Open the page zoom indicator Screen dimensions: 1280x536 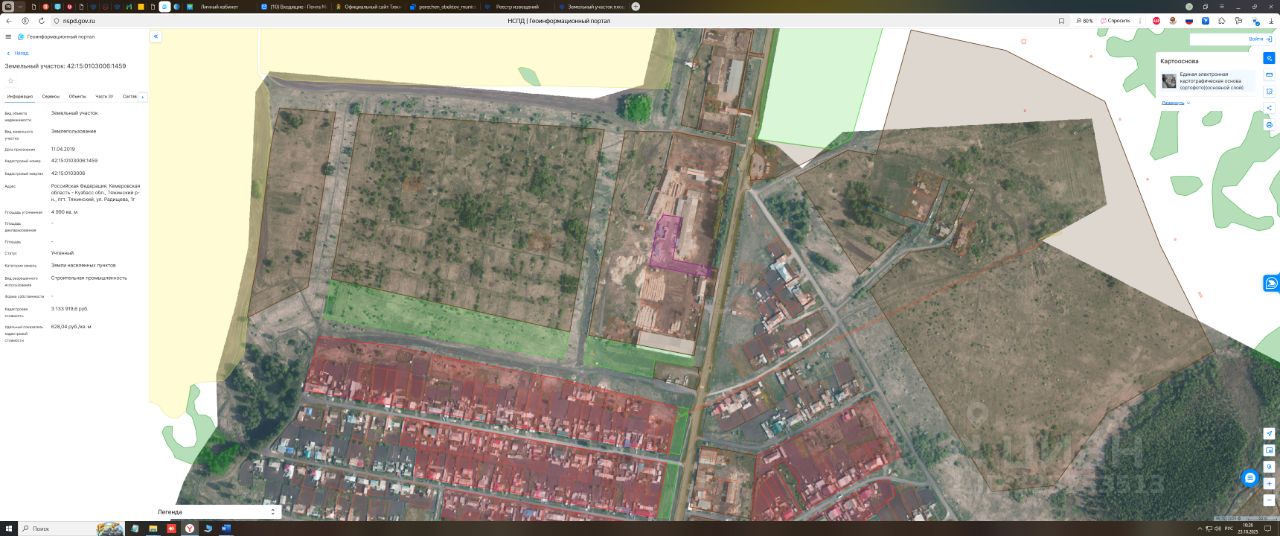[x=1084, y=20]
